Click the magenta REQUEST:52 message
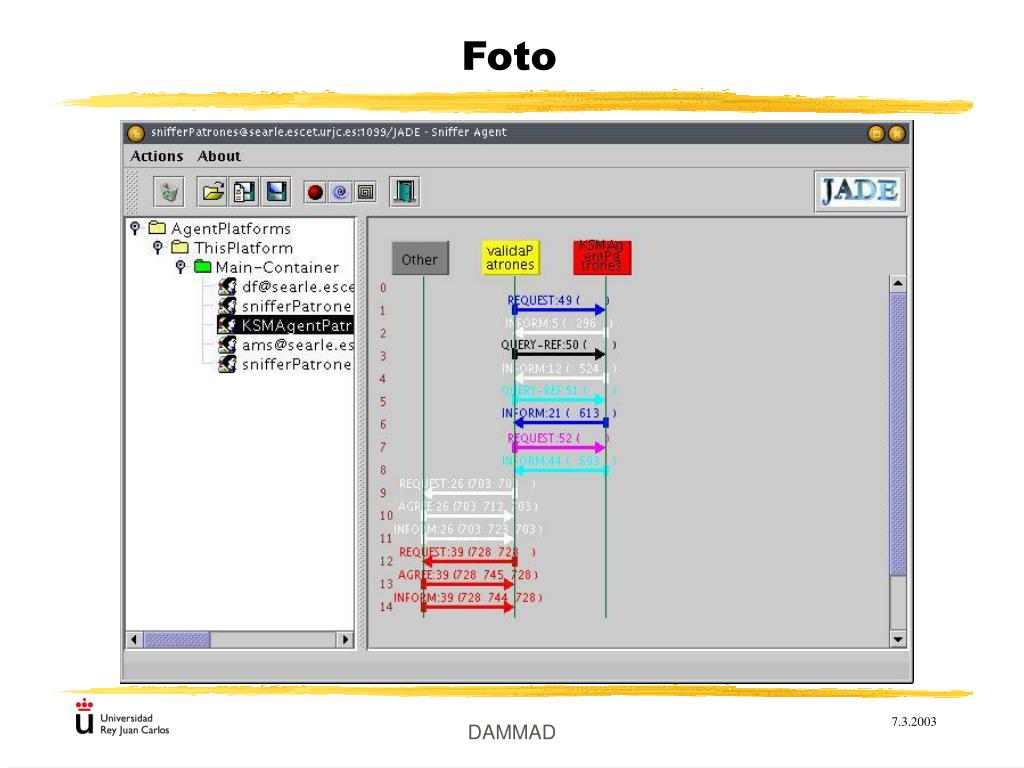This screenshot has height=768, width=1024. tap(560, 447)
